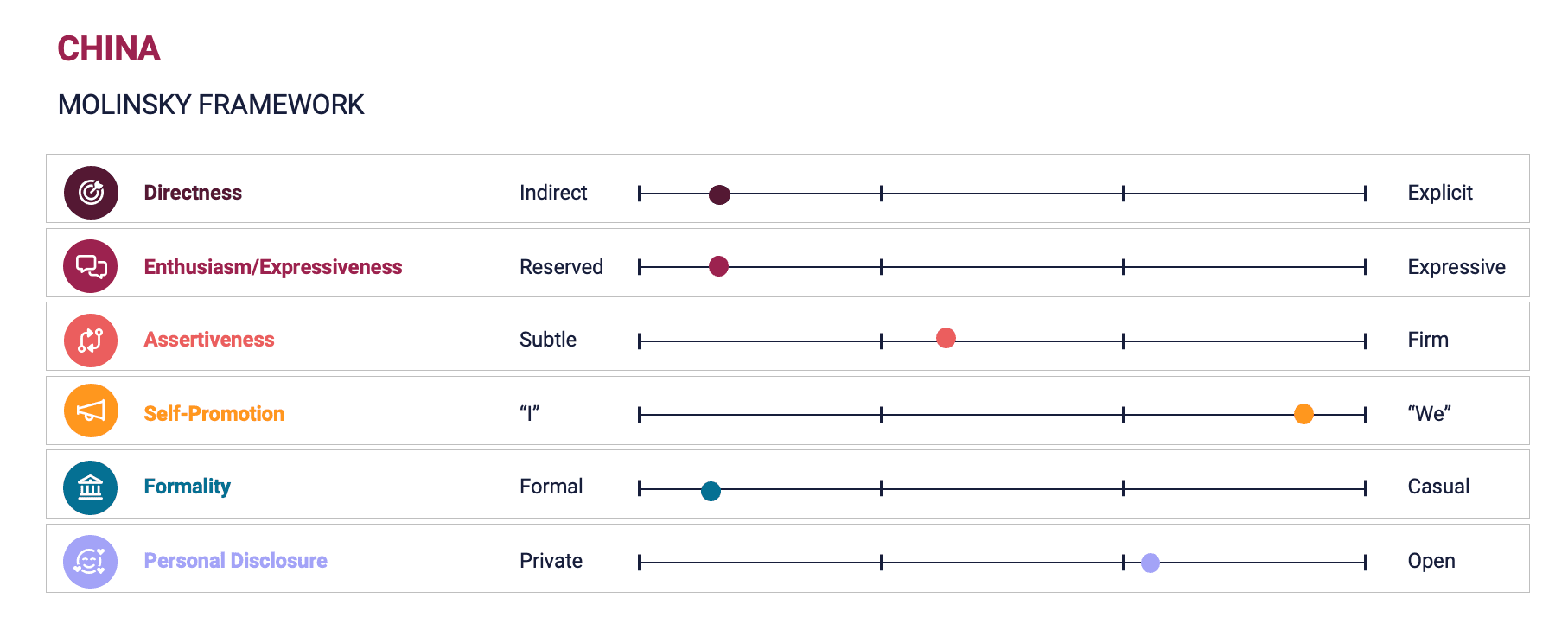The image size is (1568, 643).
Task: Click the Formality building icon
Action: (x=91, y=487)
